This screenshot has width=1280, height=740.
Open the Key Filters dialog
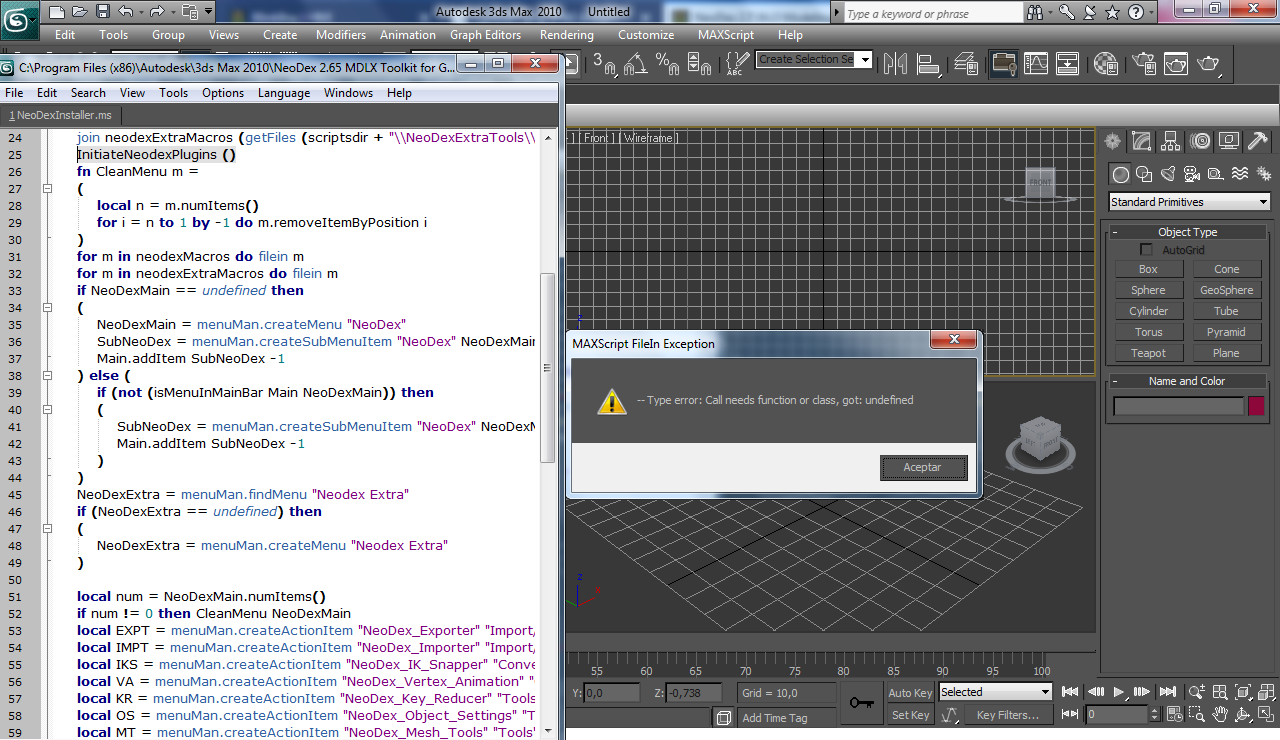point(1008,715)
